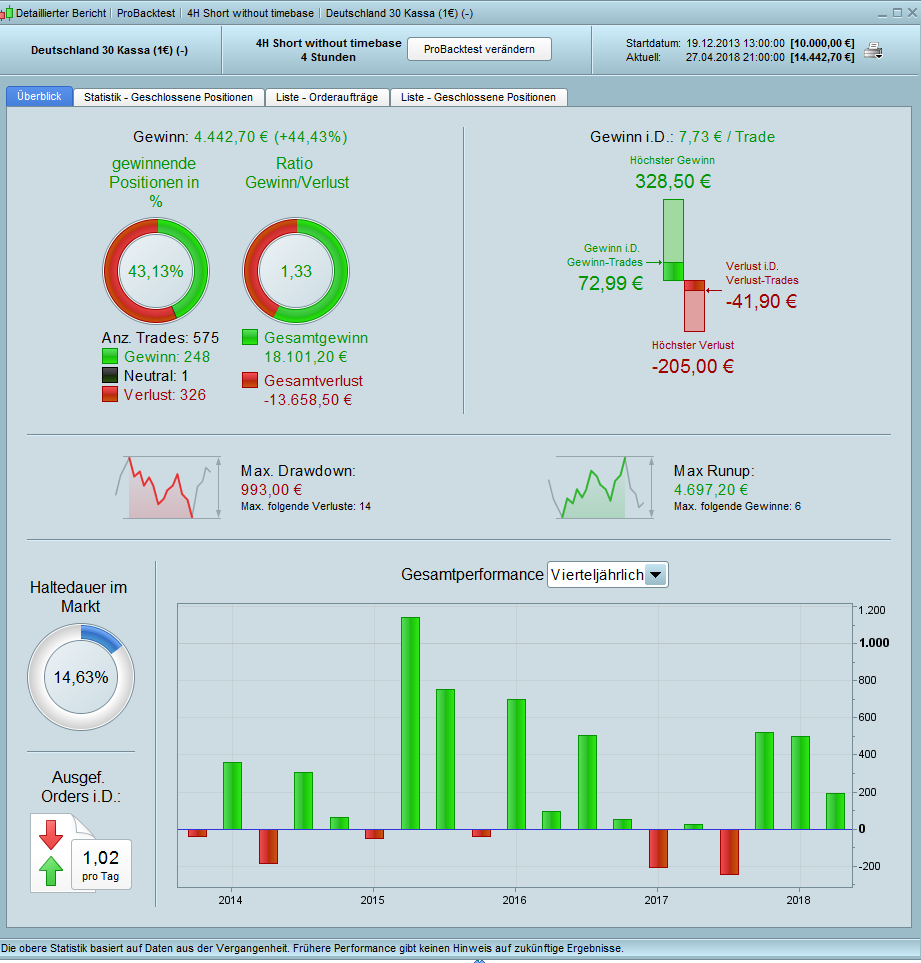Image resolution: width=921 pixels, height=963 pixels.
Task: Click the 1,33 Ratio Gewinn/Verlust donut chart
Action: (296, 271)
